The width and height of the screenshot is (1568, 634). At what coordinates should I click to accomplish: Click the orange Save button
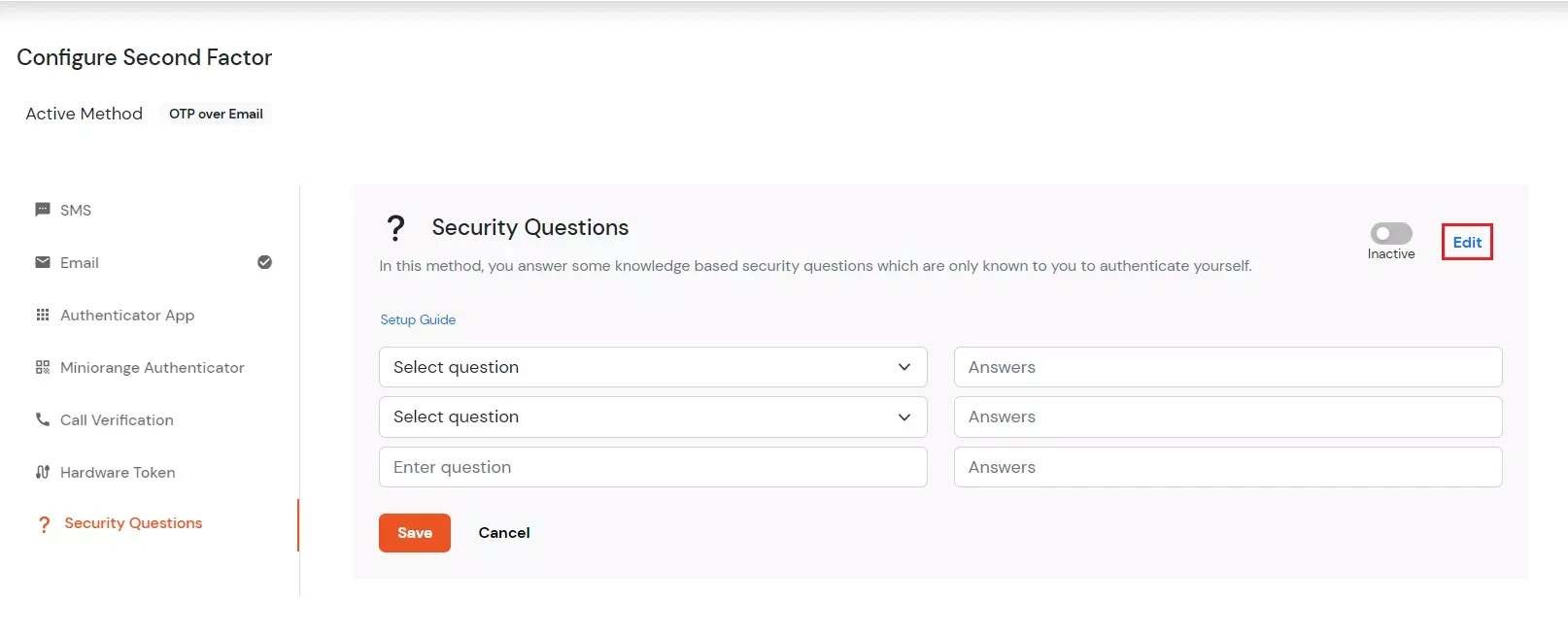pos(415,533)
